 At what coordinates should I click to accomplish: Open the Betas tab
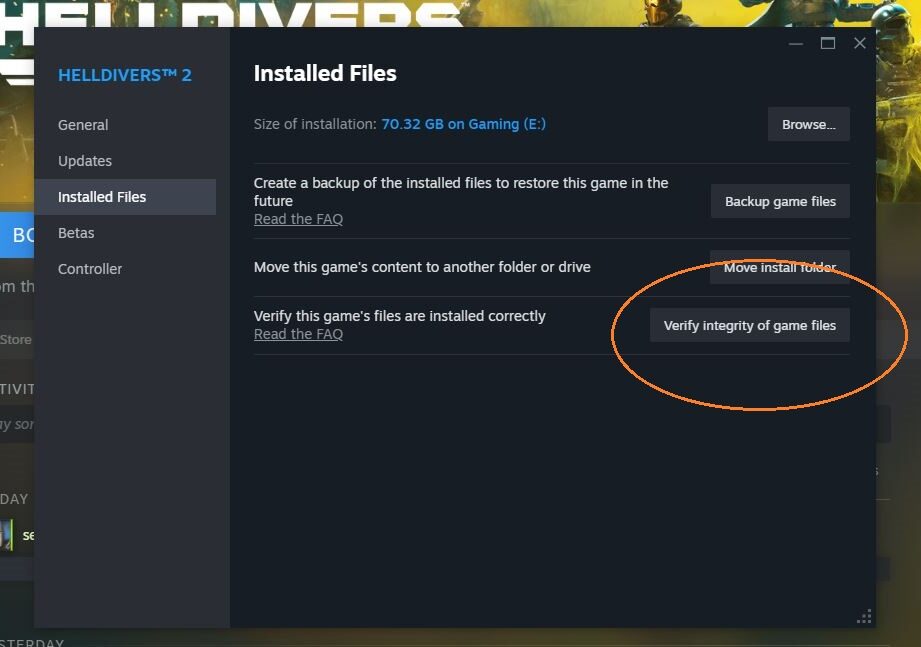pos(76,233)
